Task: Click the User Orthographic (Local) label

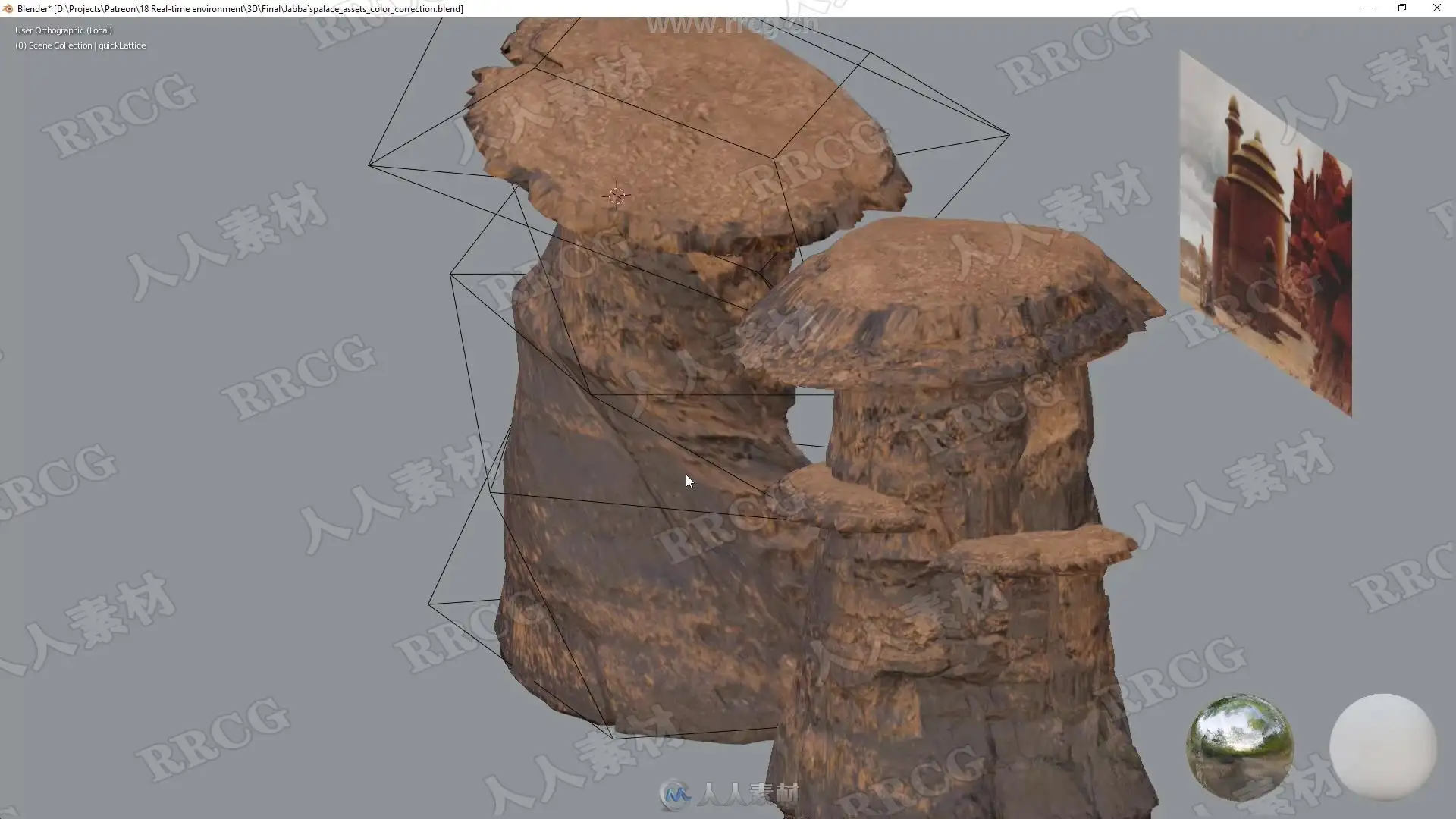Action: click(x=64, y=30)
